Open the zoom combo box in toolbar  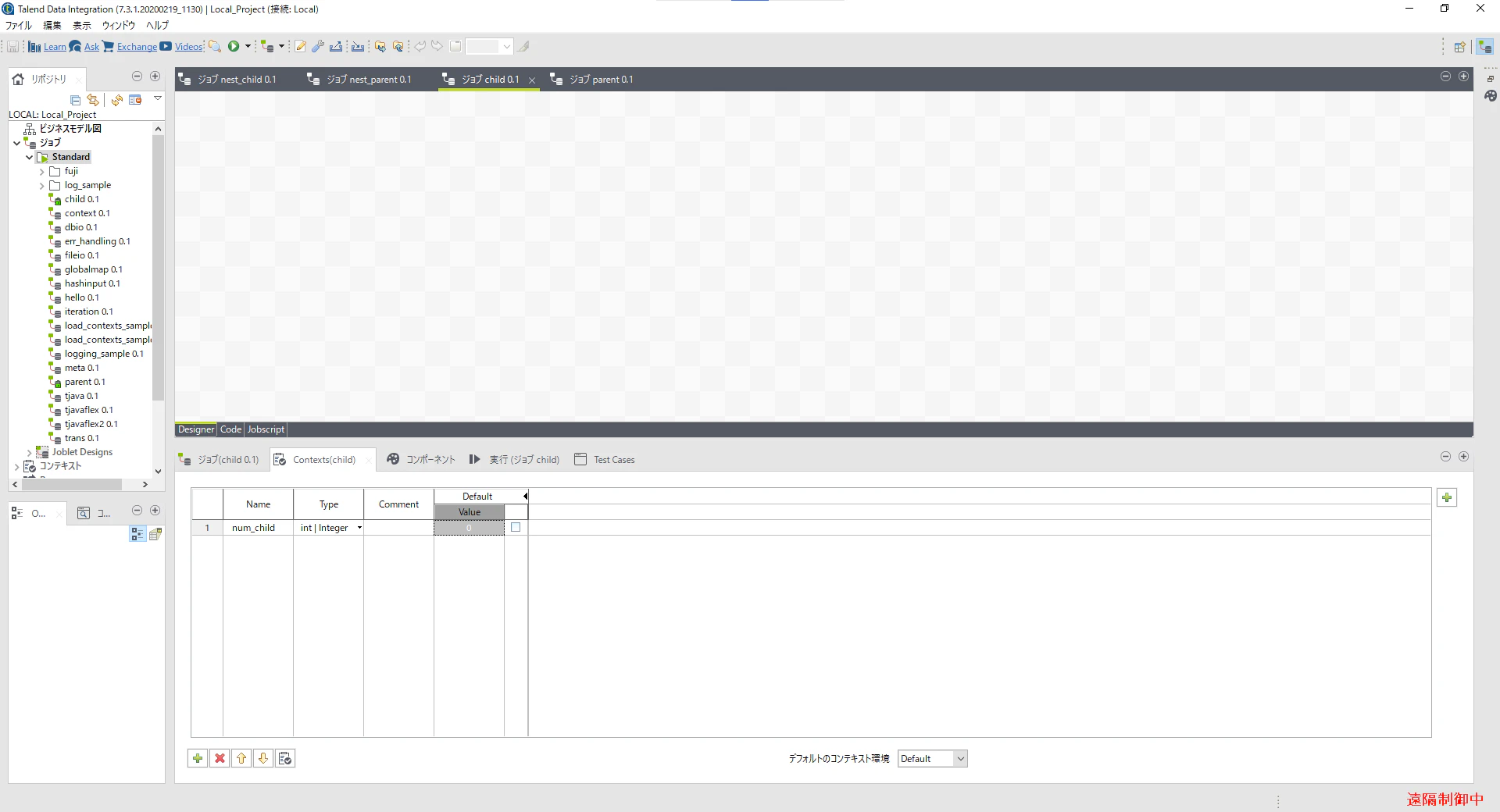[489, 47]
